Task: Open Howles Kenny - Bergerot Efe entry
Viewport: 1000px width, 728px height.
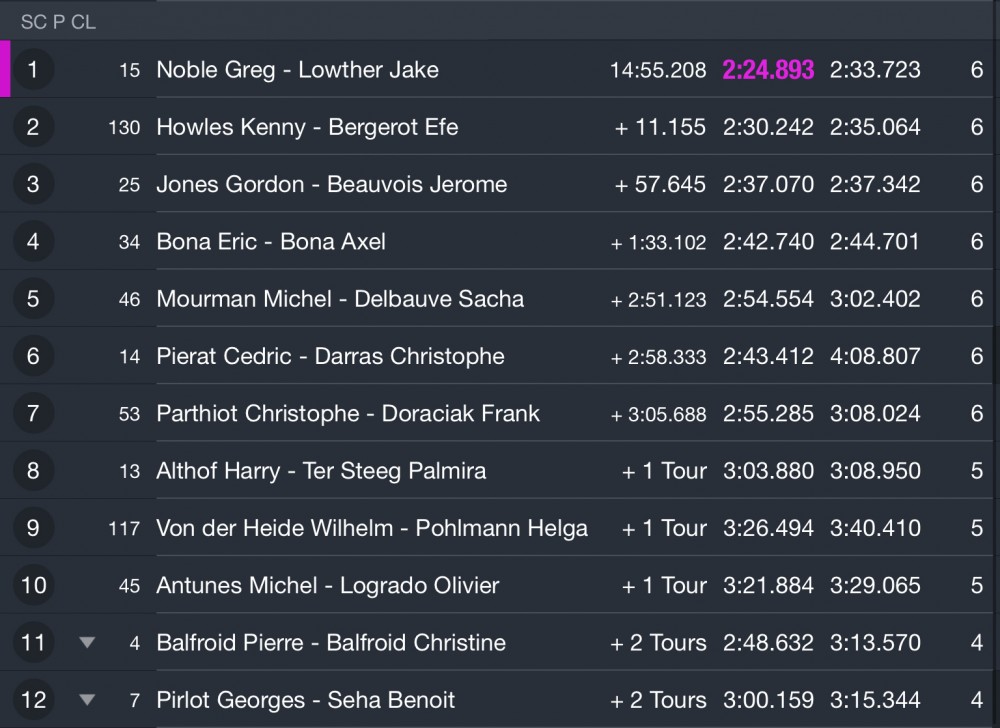Action: 307,127
